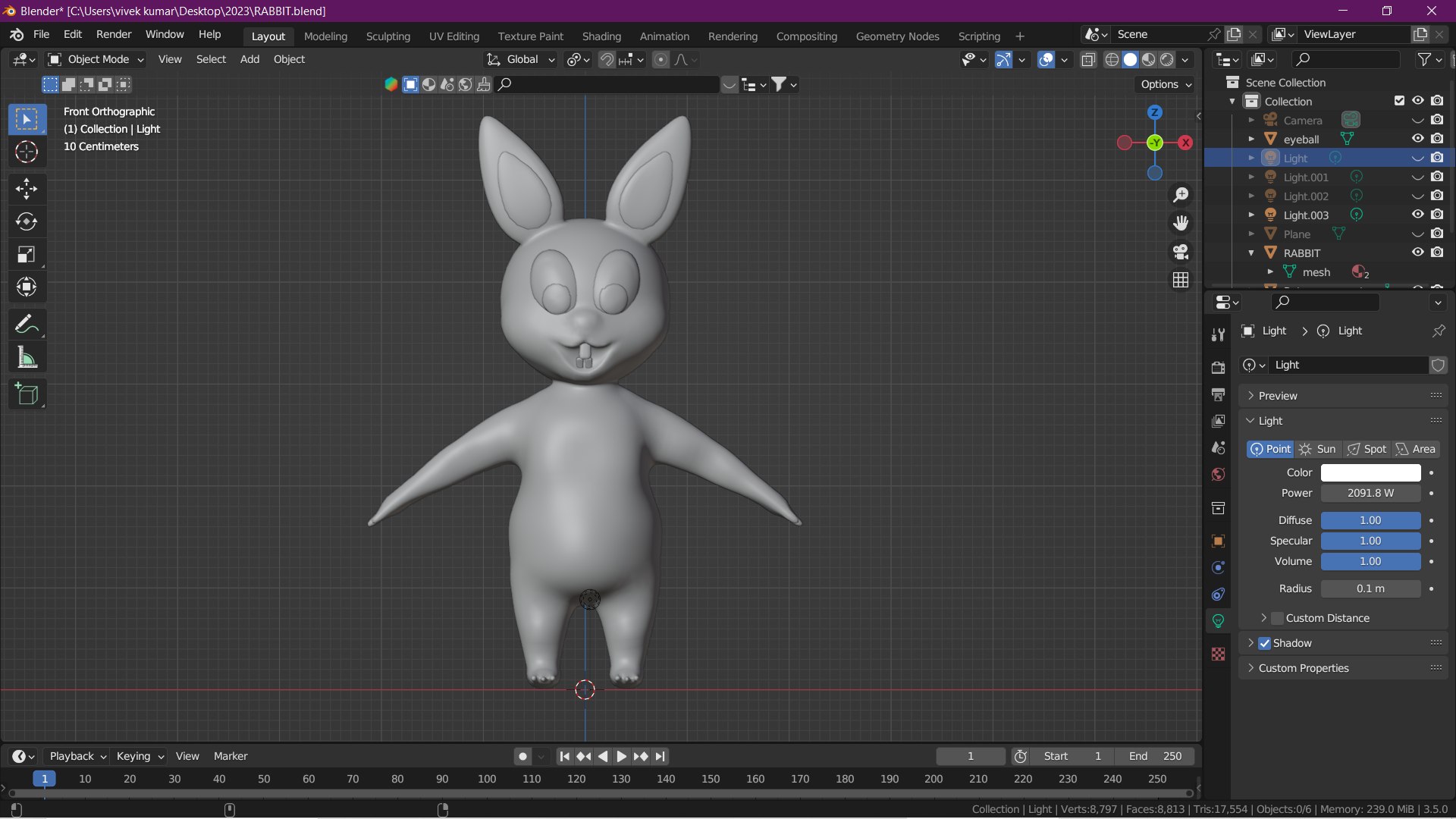Open the Object Mode dropdown
Screen dimensions: 1456x819
pyautogui.click(x=96, y=59)
